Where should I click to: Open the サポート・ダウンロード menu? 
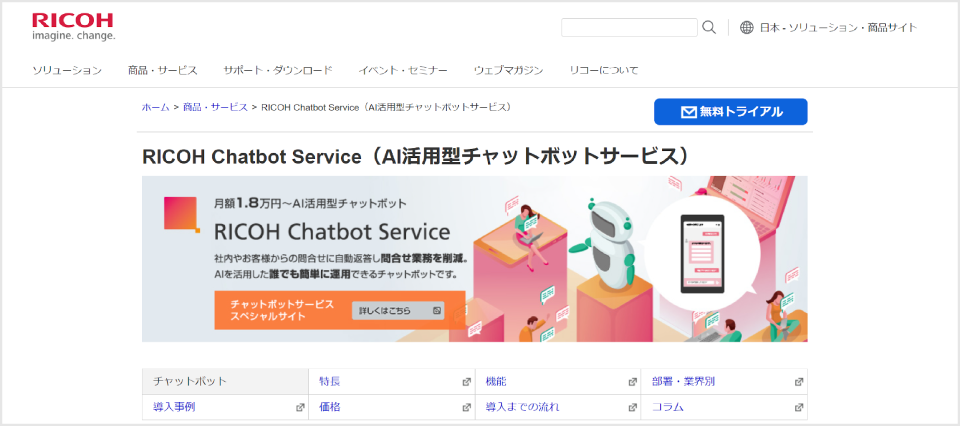coord(278,70)
